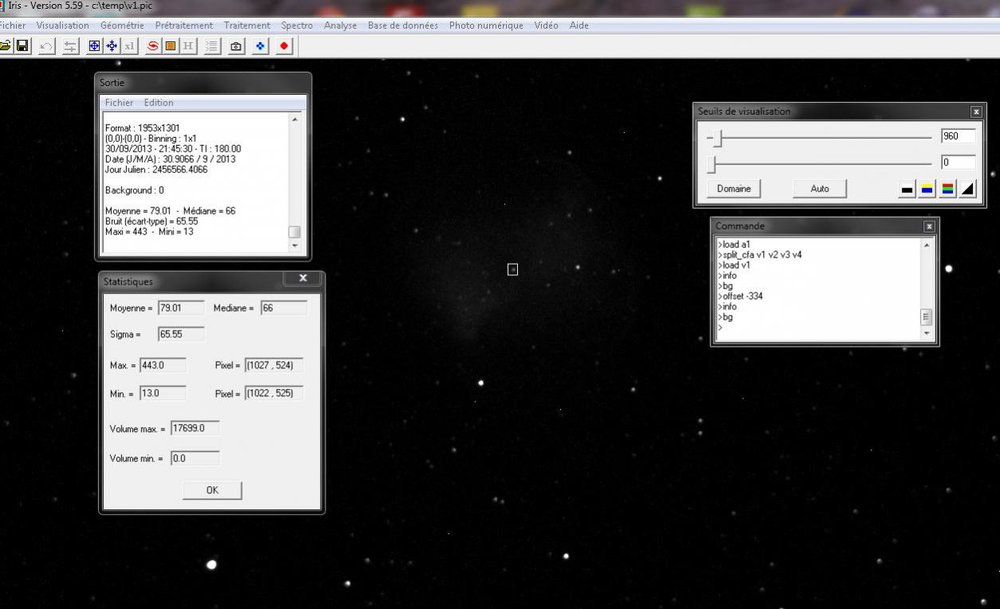The image size is (1000, 609).
Task: Click the Volume max. field 17699.0
Action: (195, 428)
